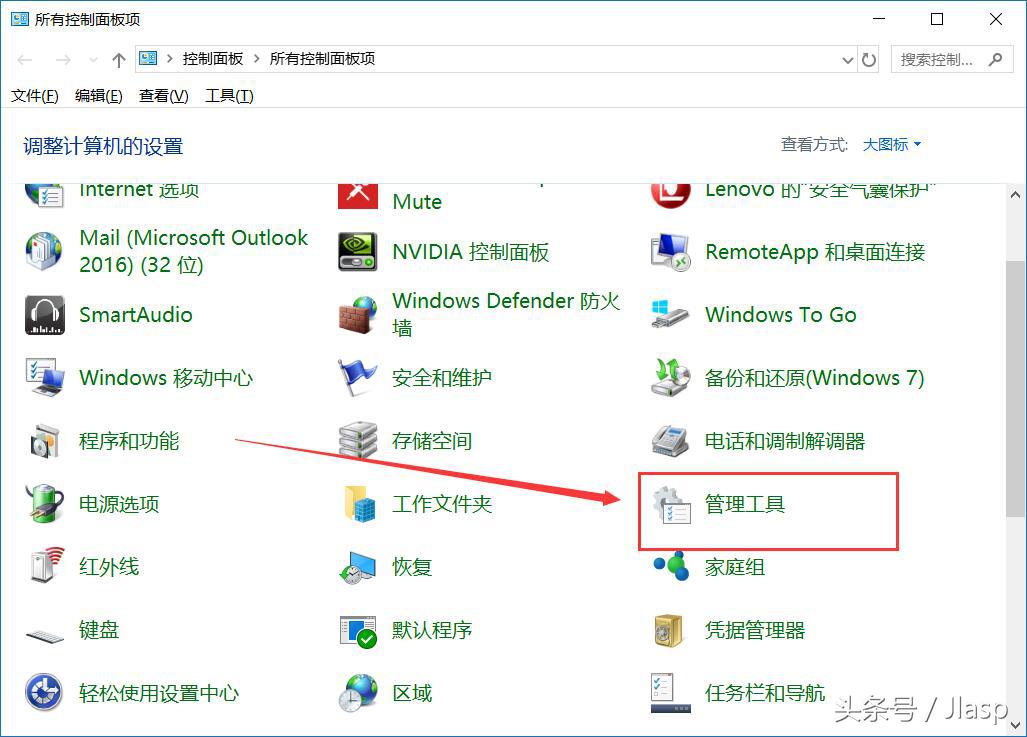Open the Windows To Go icon
This screenshot has height=737, width=1027.
point(671,314)
